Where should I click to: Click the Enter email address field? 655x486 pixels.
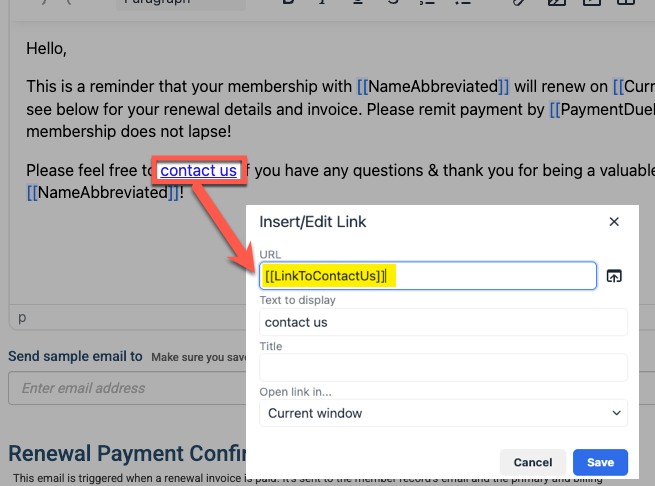tap(127, 388)
